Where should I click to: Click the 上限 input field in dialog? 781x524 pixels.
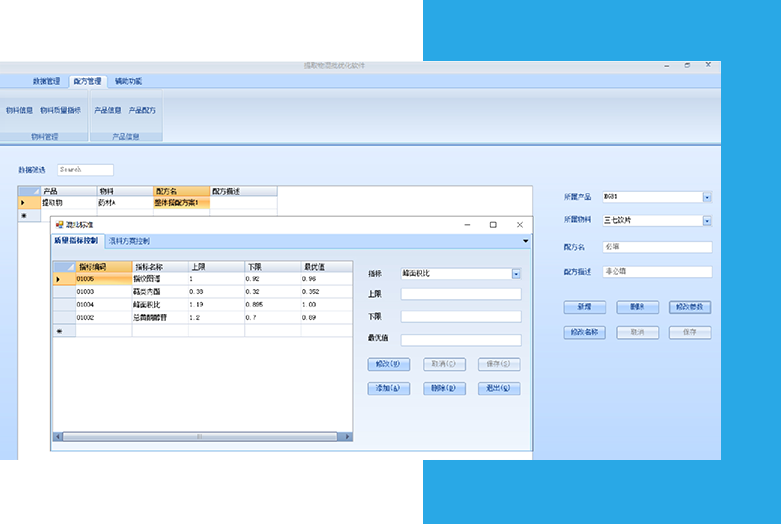pos(461,294)
